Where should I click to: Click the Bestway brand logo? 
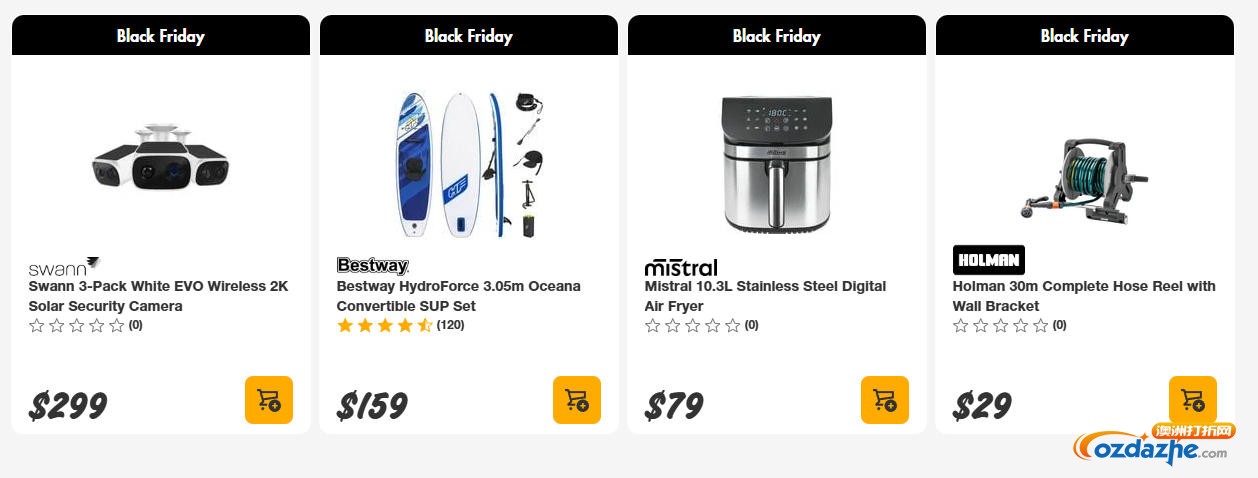click(372, 266)
